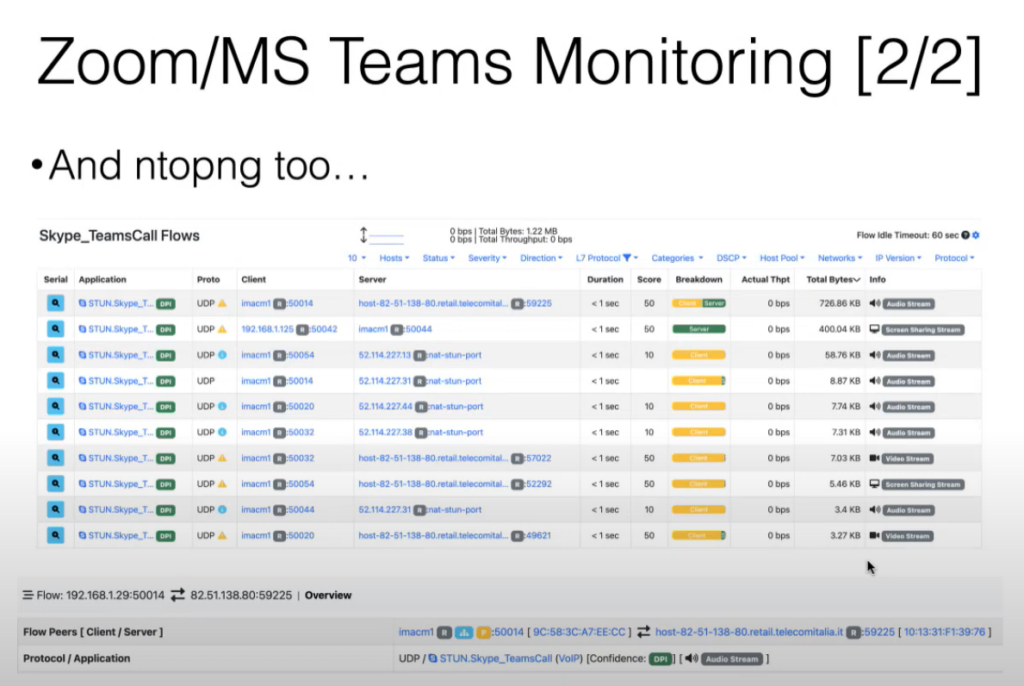Click info circle icon in 7.74 KB row
Image resolution: width=1024 pixels, height=686 pixels.
222,406
